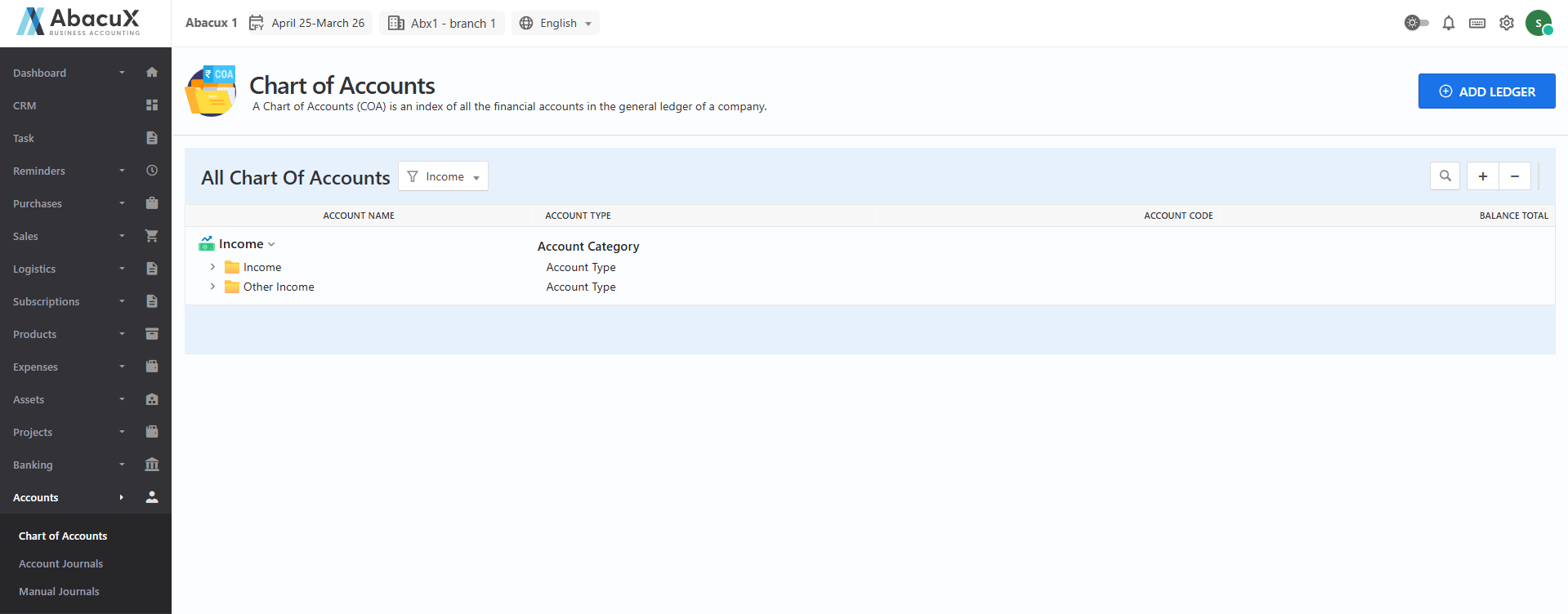
Task: Click the ADD LEDGER button
Action: [x=1485, y=91]
